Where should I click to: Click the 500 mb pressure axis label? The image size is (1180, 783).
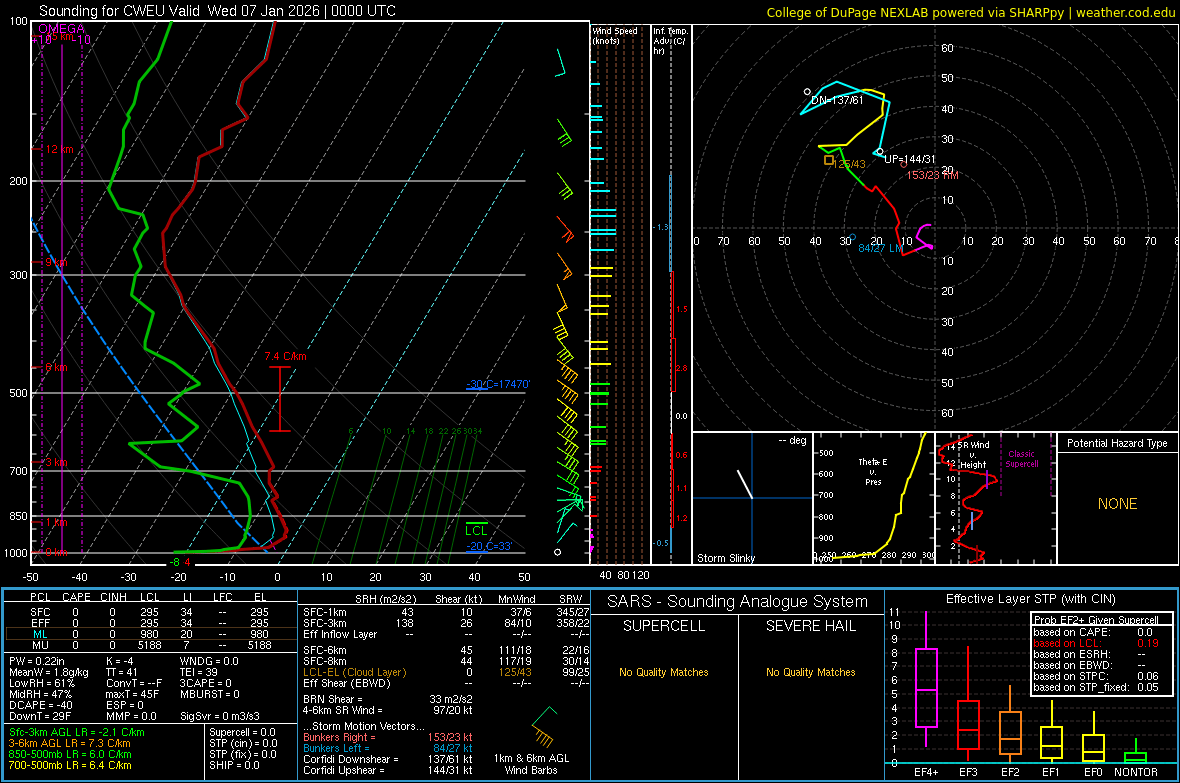18,393
